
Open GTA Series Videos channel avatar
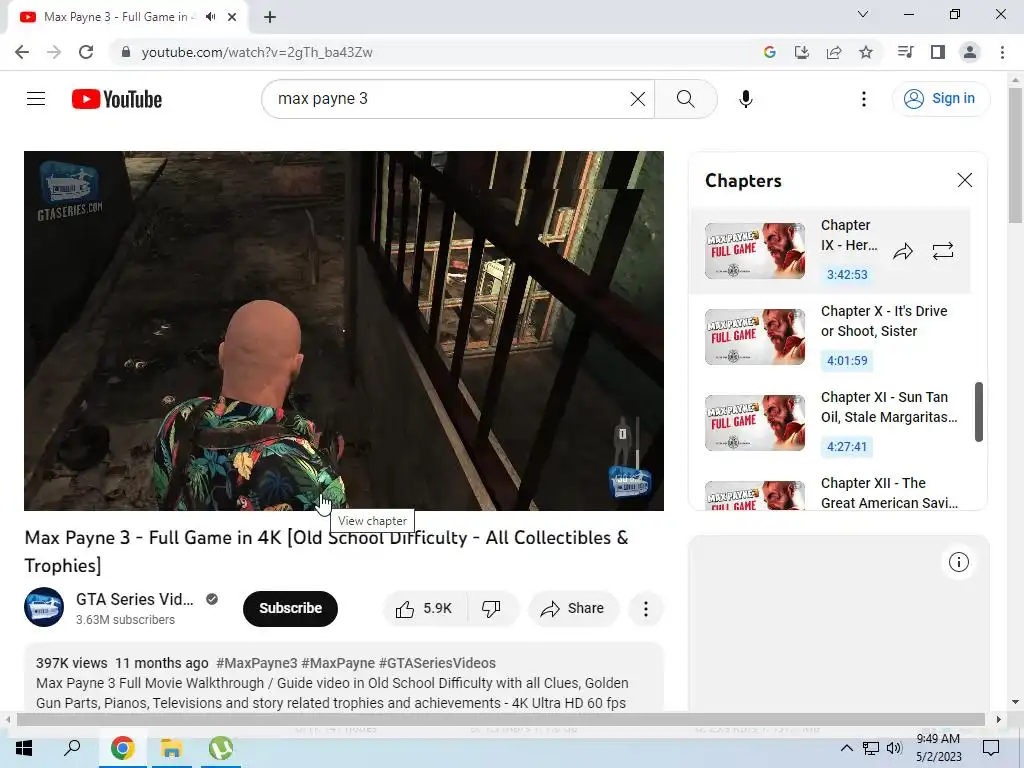coord(44,607)
